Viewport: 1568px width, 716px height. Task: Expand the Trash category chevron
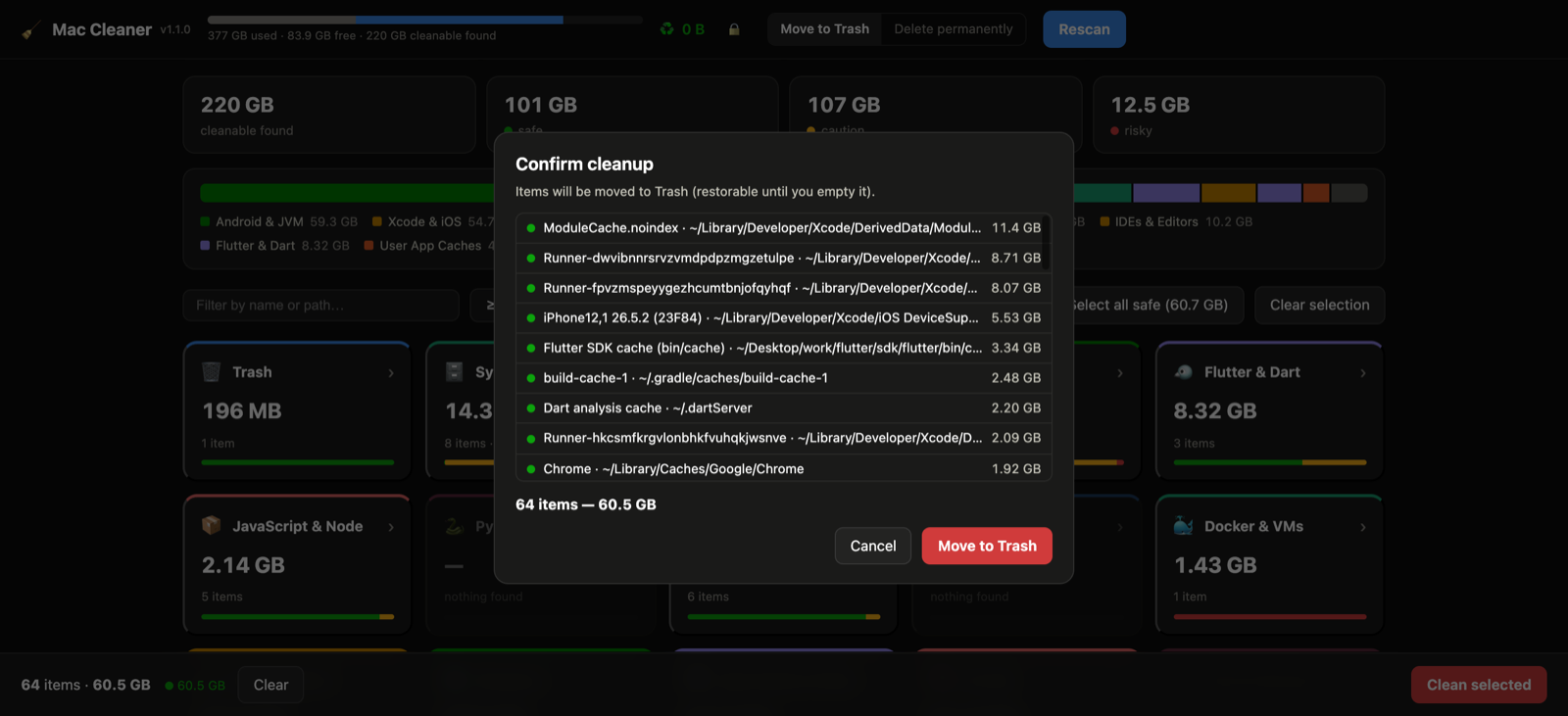[x=391, y=373]
